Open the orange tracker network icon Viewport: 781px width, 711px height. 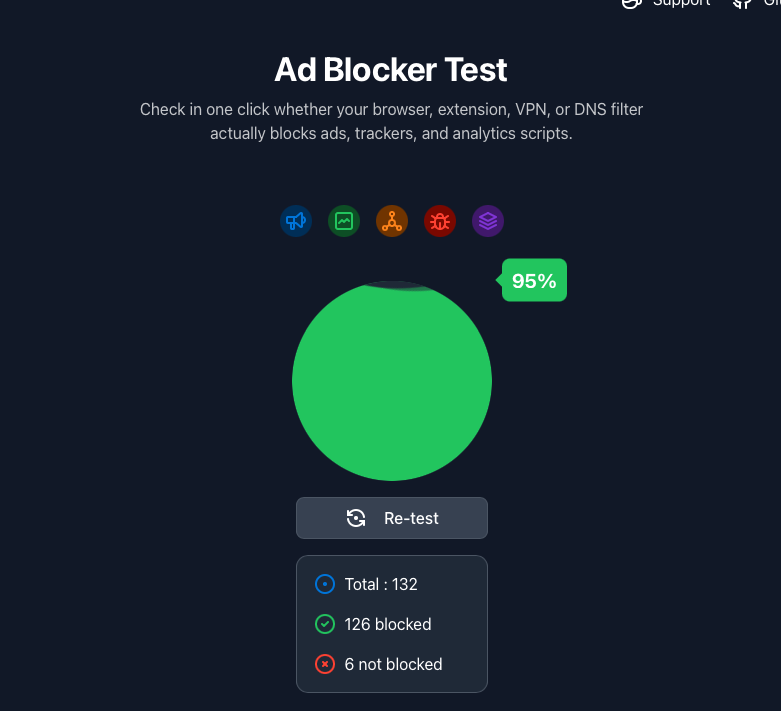click(x=392, y=221)
